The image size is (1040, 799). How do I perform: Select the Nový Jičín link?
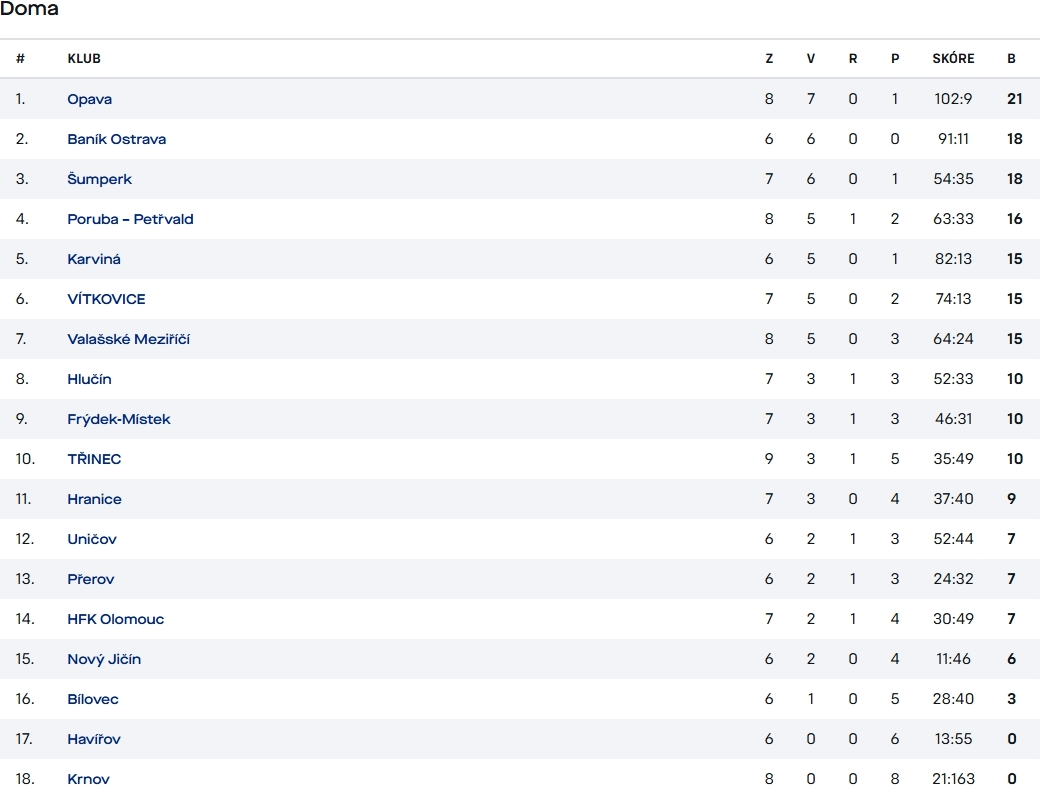tap(104, 659)
